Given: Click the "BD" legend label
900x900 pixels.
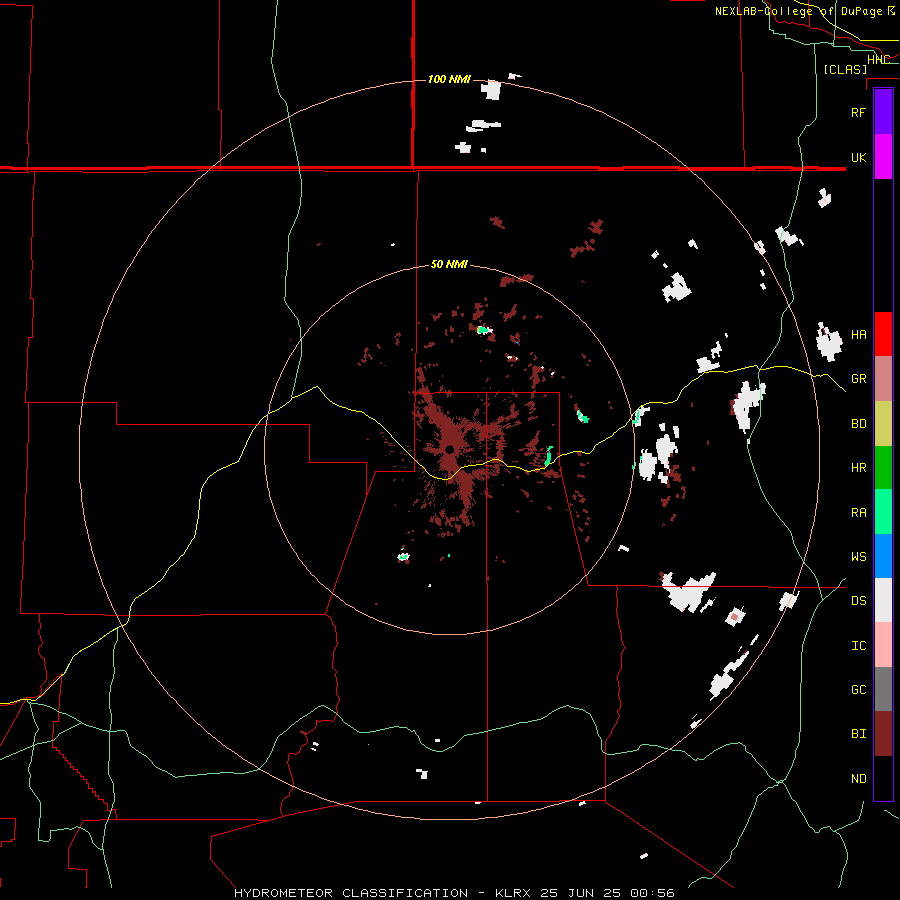Looking at the screenshot, I should pyautogui.click(x=859, y=424).
